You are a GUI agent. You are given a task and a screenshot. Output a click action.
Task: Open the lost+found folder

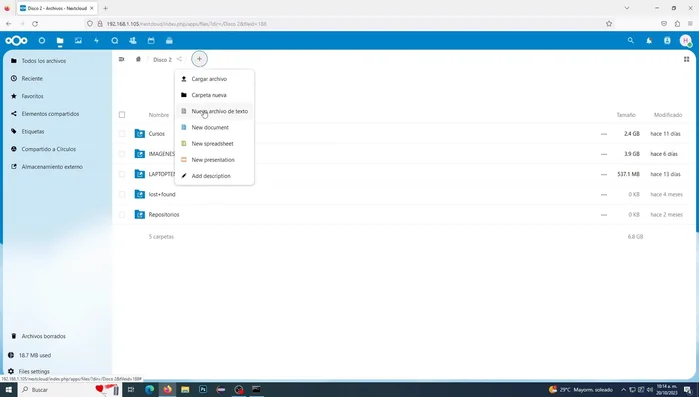coord(162,194)
